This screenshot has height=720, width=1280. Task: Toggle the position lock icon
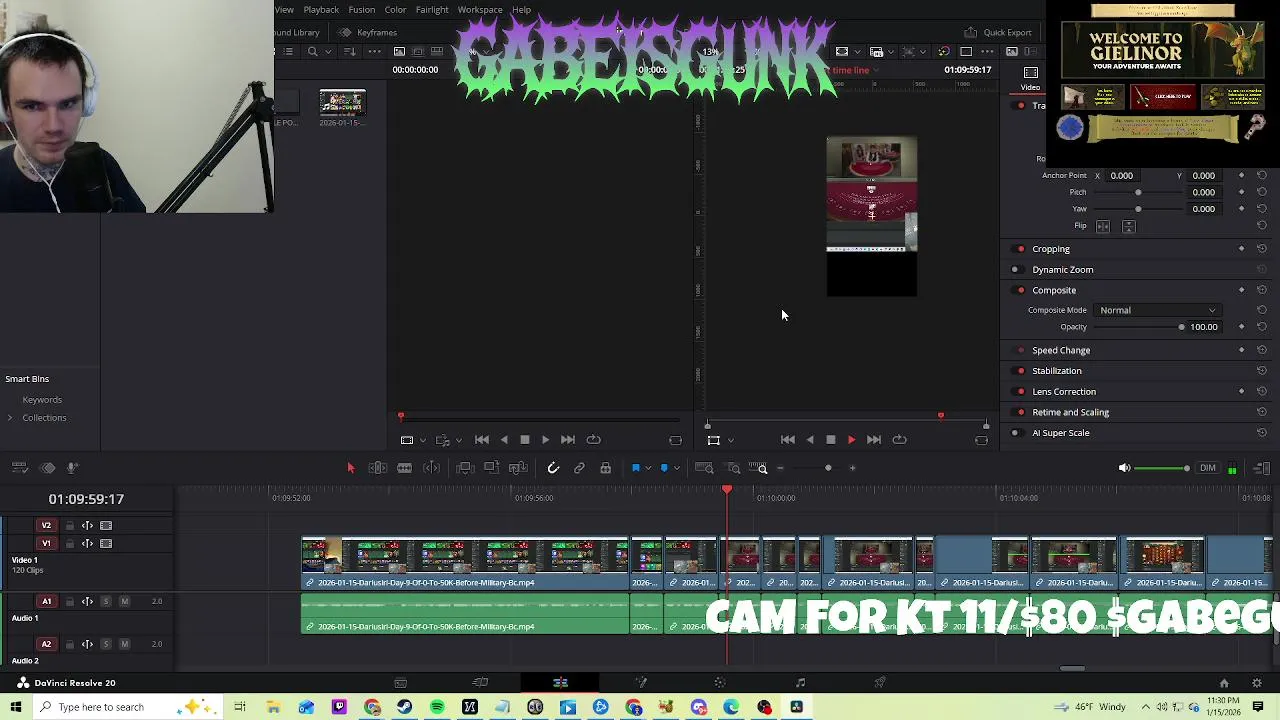605,468
